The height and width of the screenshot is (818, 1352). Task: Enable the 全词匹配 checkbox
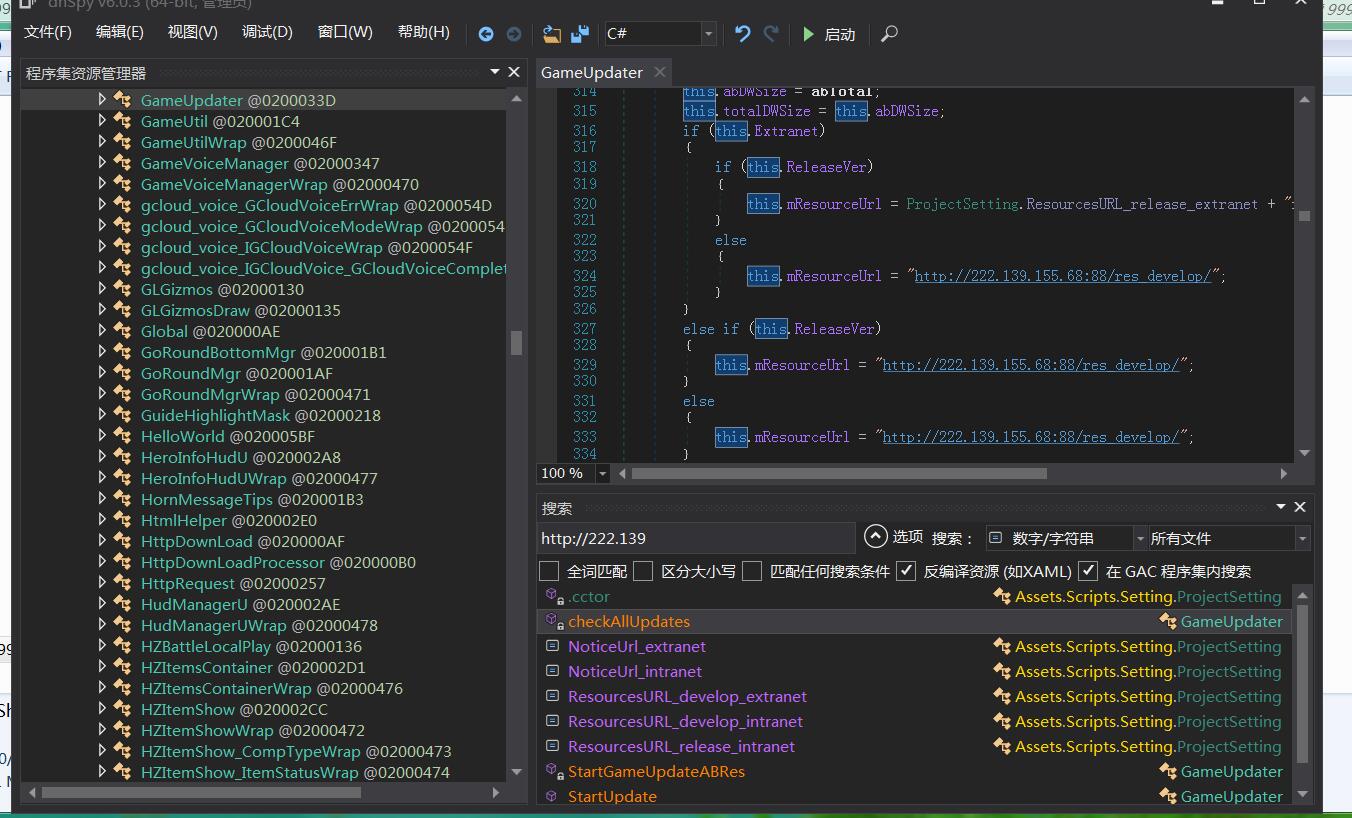[x=549, y=571]
